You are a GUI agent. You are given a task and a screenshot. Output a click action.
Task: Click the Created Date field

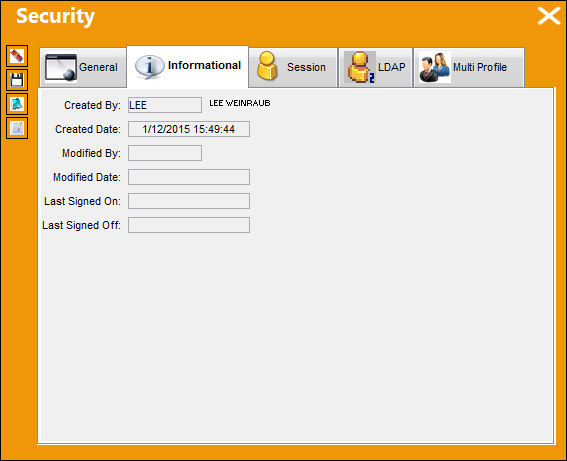click(x=189, y=129)
